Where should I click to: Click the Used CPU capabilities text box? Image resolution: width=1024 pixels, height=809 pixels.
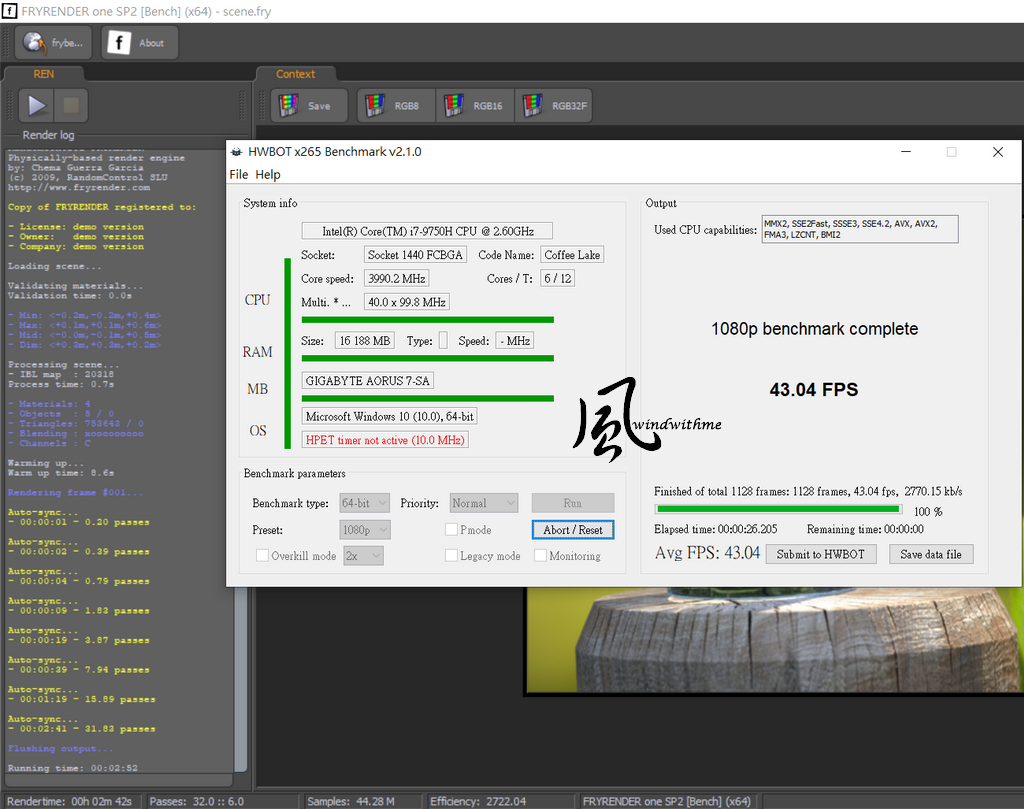pos(860,229)
